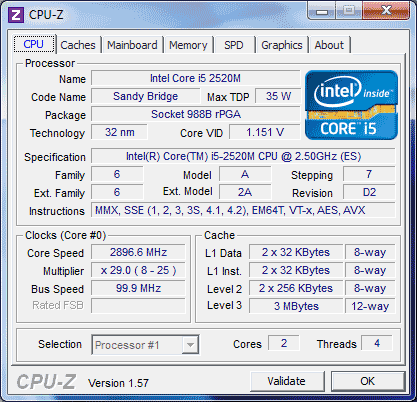Viewport: 417px width, 402px height.
Task: Click the Name field Intel Core i5 2520M
Action: pos(195,78)
